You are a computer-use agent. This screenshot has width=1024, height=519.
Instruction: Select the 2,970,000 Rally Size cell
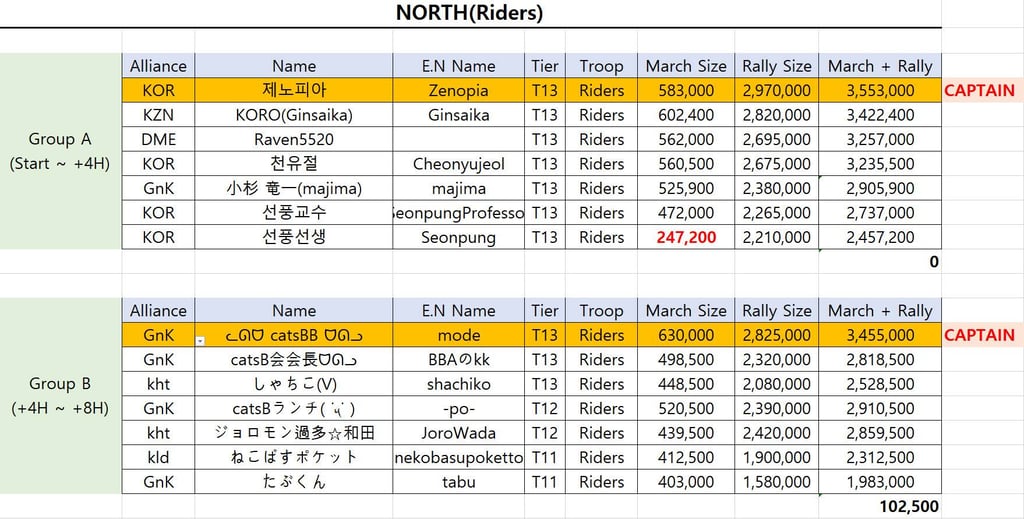point(776,90)
